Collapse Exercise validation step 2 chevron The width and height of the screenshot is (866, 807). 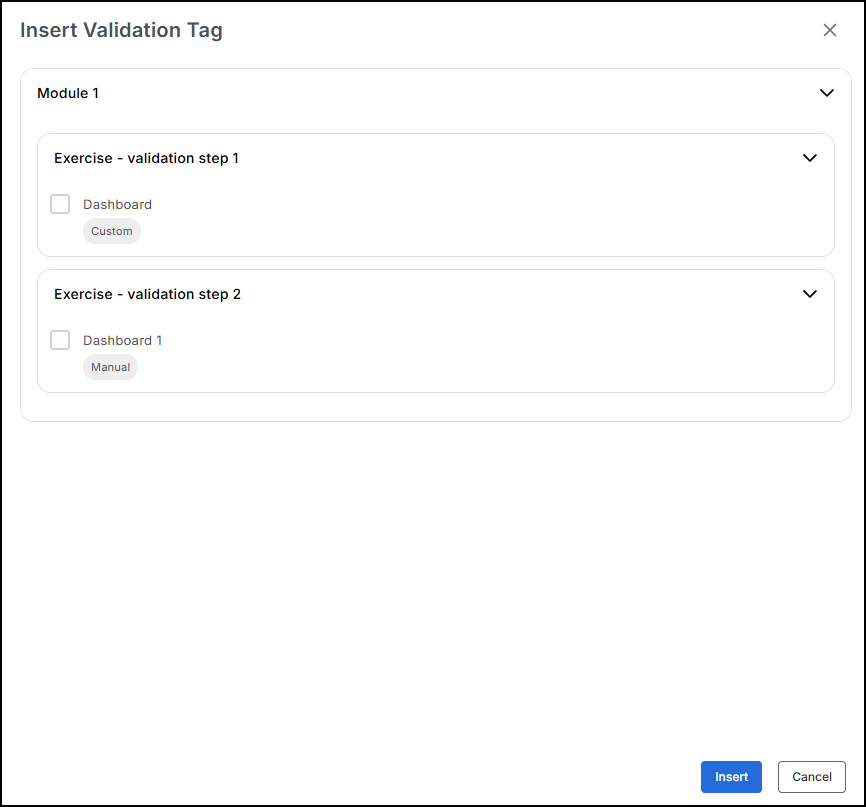(x=810, y=294)
